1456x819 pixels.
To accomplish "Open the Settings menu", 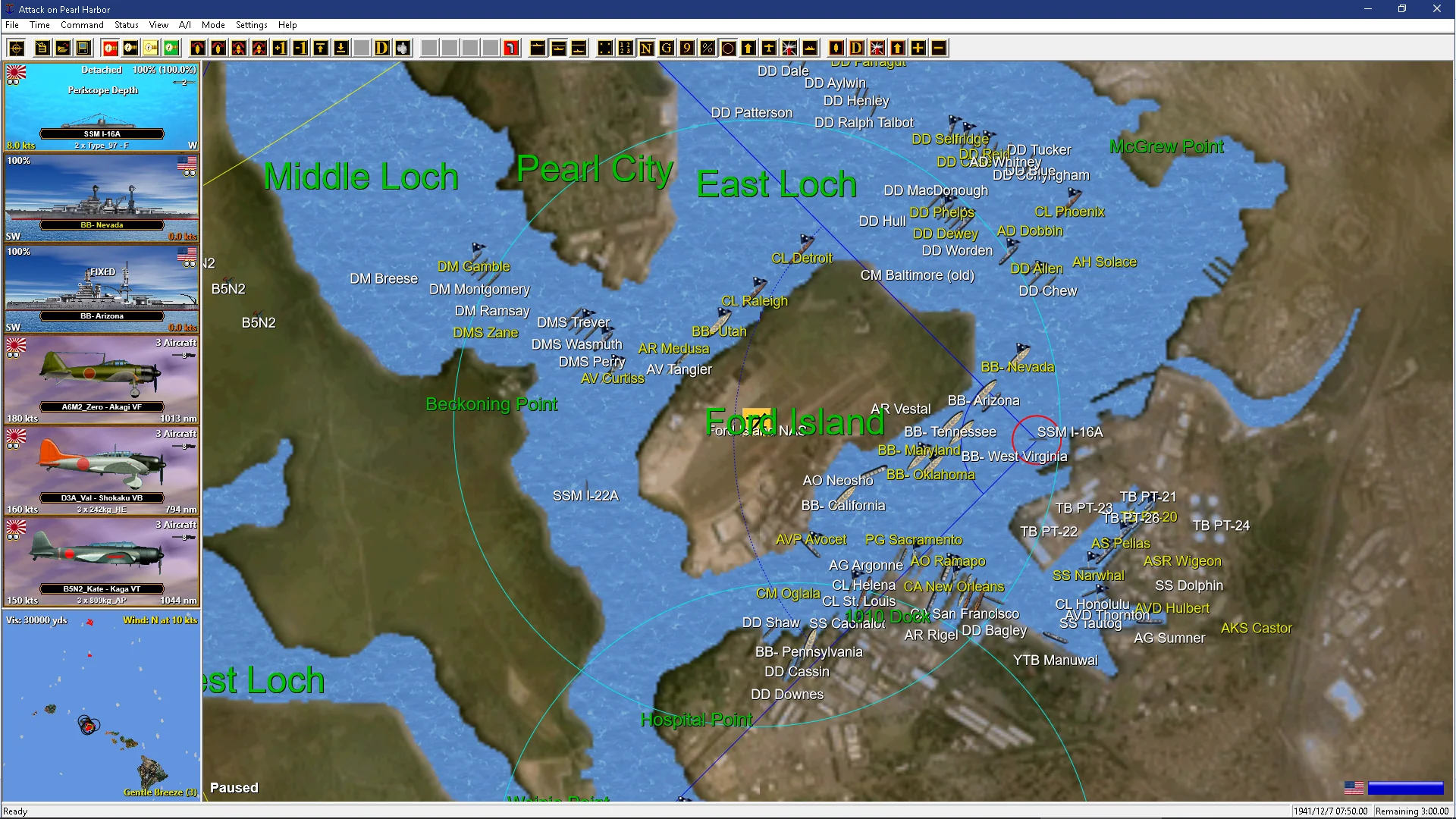I will (x=251, y=25).
